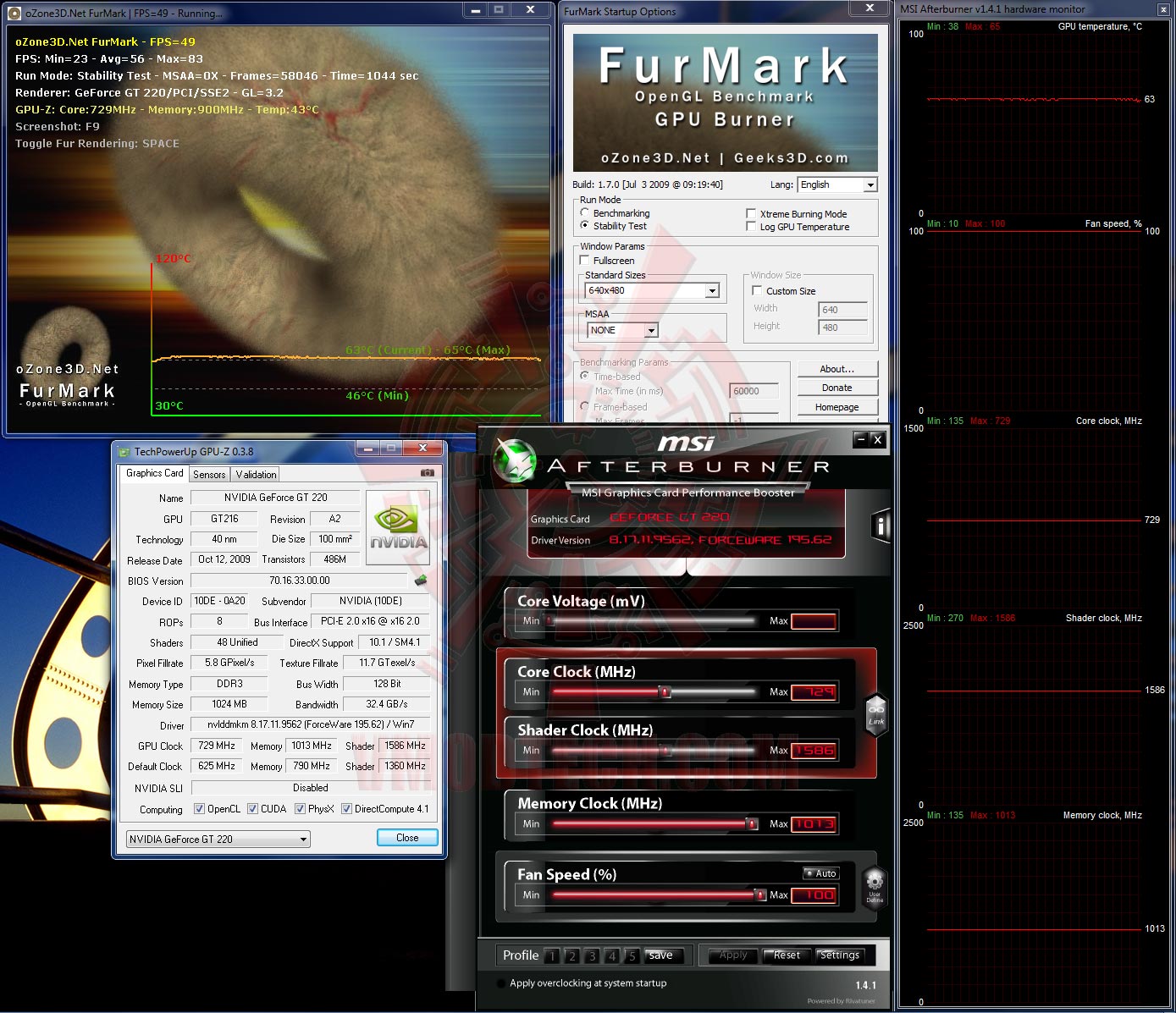Screen dimensions: 1176x1013
Task: Open the NVIDIA GeForce GT 220 card selector
Action: coord(218,840)
